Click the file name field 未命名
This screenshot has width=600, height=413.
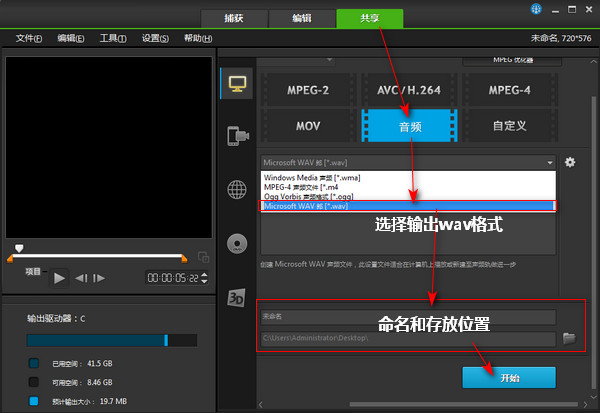[408, 317]
